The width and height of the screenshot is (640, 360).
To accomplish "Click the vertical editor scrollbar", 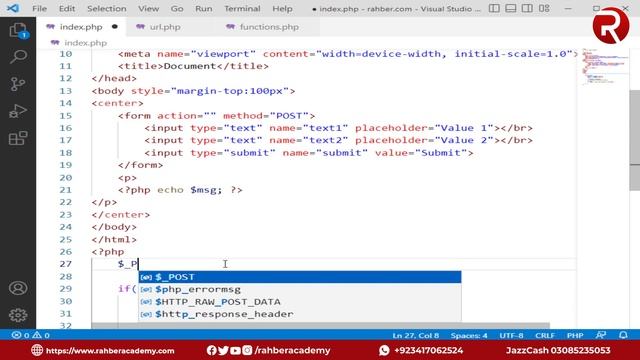I will click(635, 140).
